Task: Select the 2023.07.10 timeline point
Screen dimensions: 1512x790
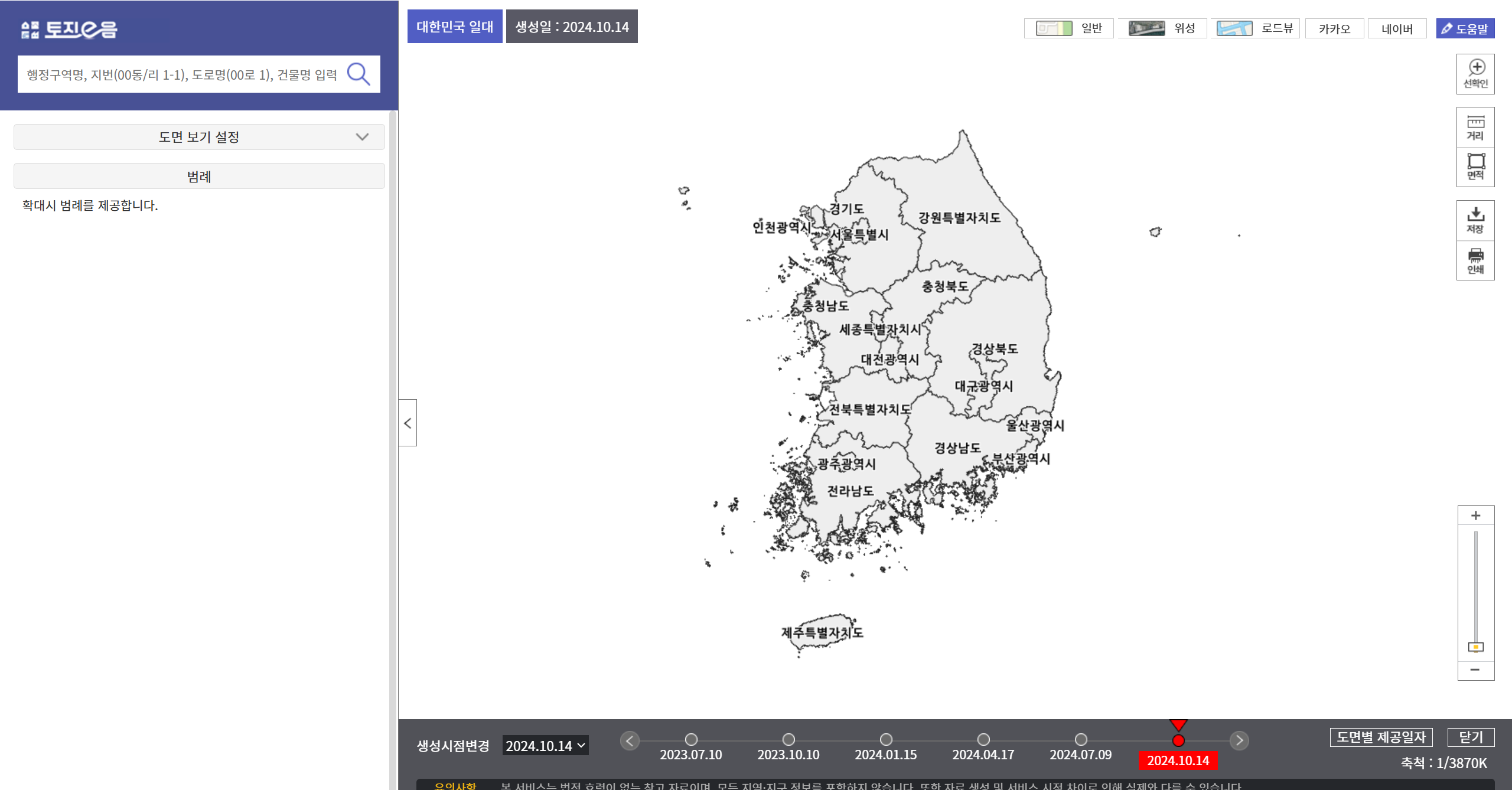Action: pos(691,739)
